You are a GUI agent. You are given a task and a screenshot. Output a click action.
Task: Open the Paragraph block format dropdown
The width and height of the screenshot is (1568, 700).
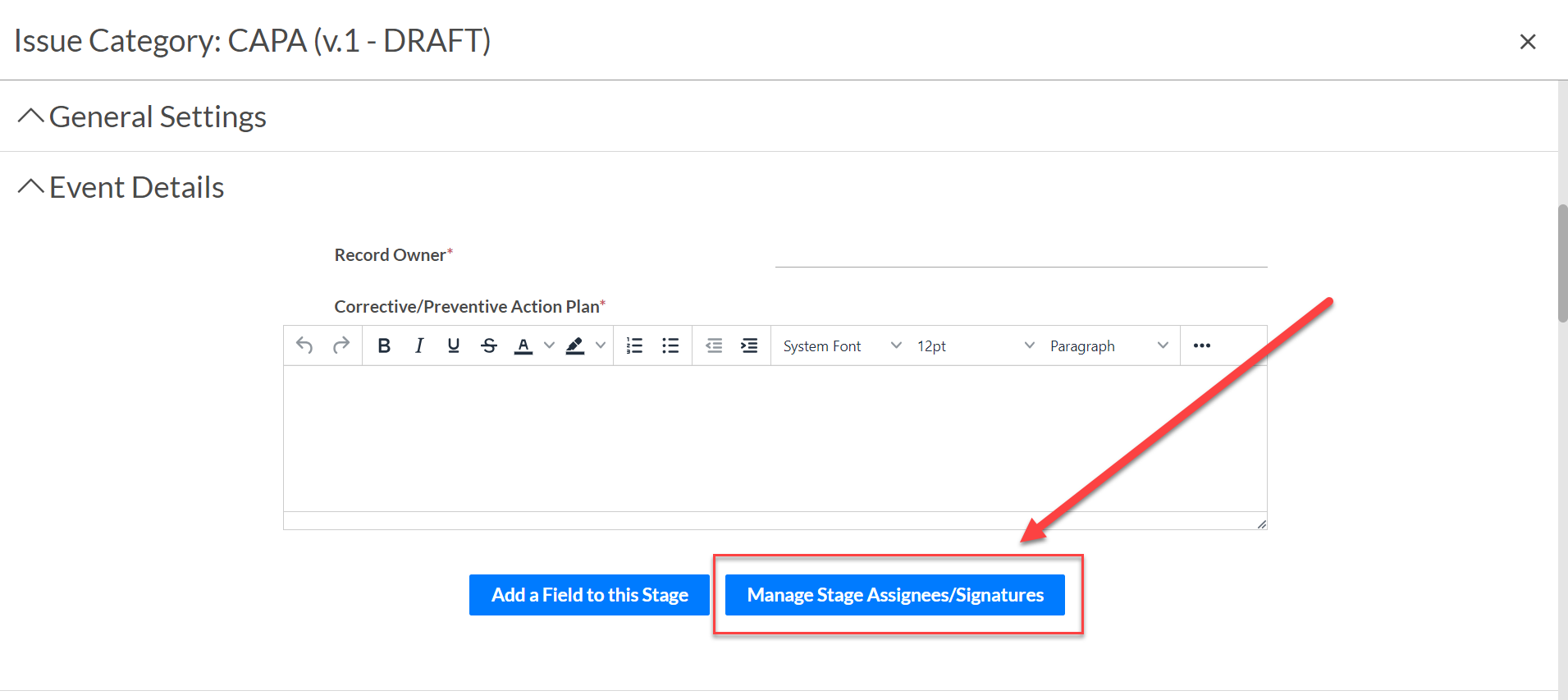(1109, 345)
